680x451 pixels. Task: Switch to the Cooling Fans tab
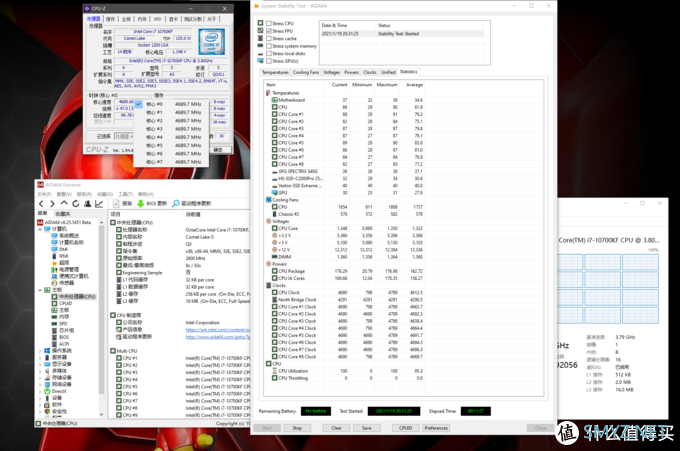pos(306,72)
